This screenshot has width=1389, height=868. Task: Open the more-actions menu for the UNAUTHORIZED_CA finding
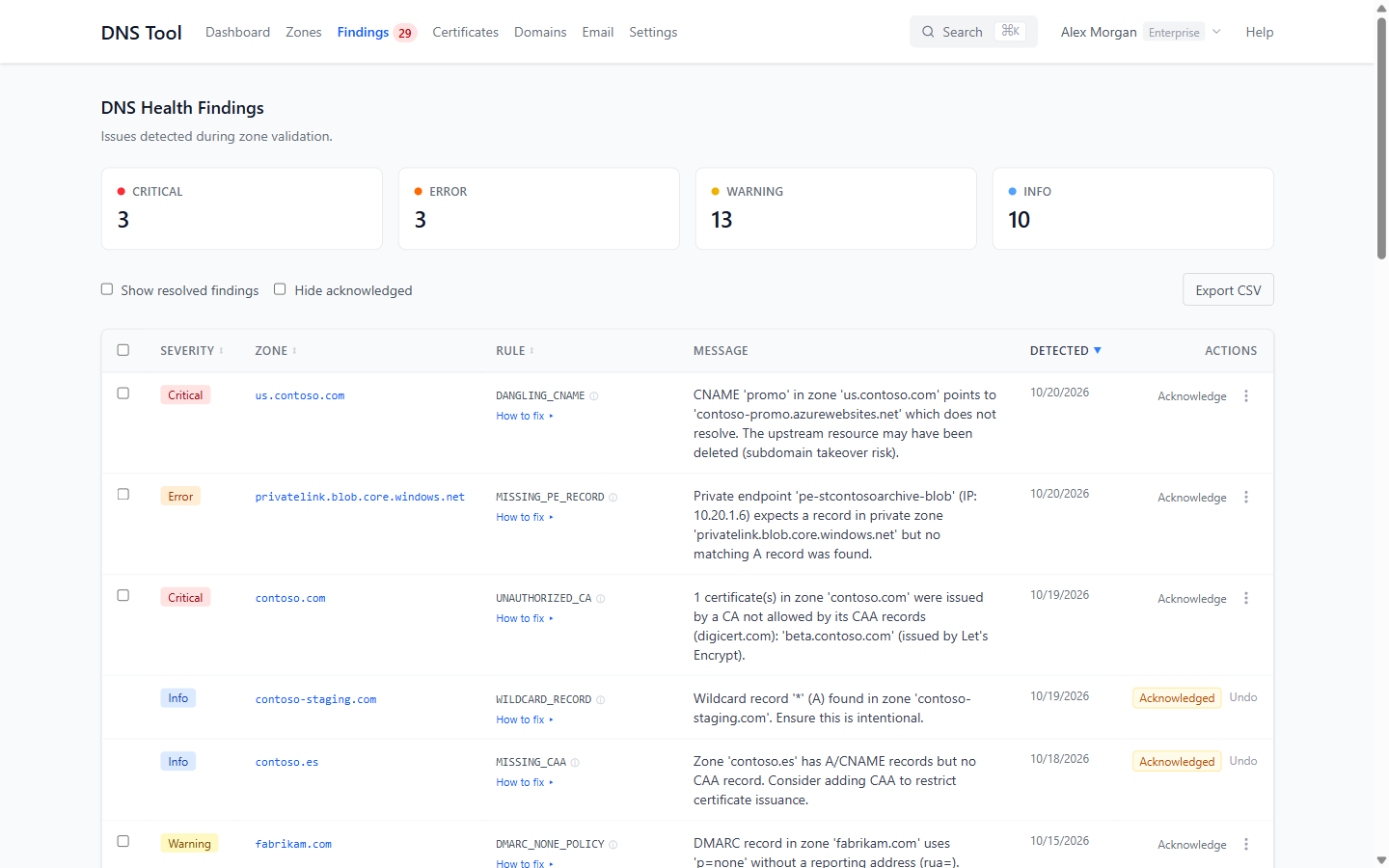point(1246,599)
